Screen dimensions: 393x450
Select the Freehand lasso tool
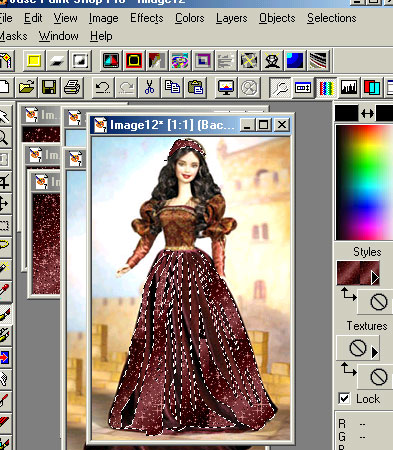click(5, 246)
